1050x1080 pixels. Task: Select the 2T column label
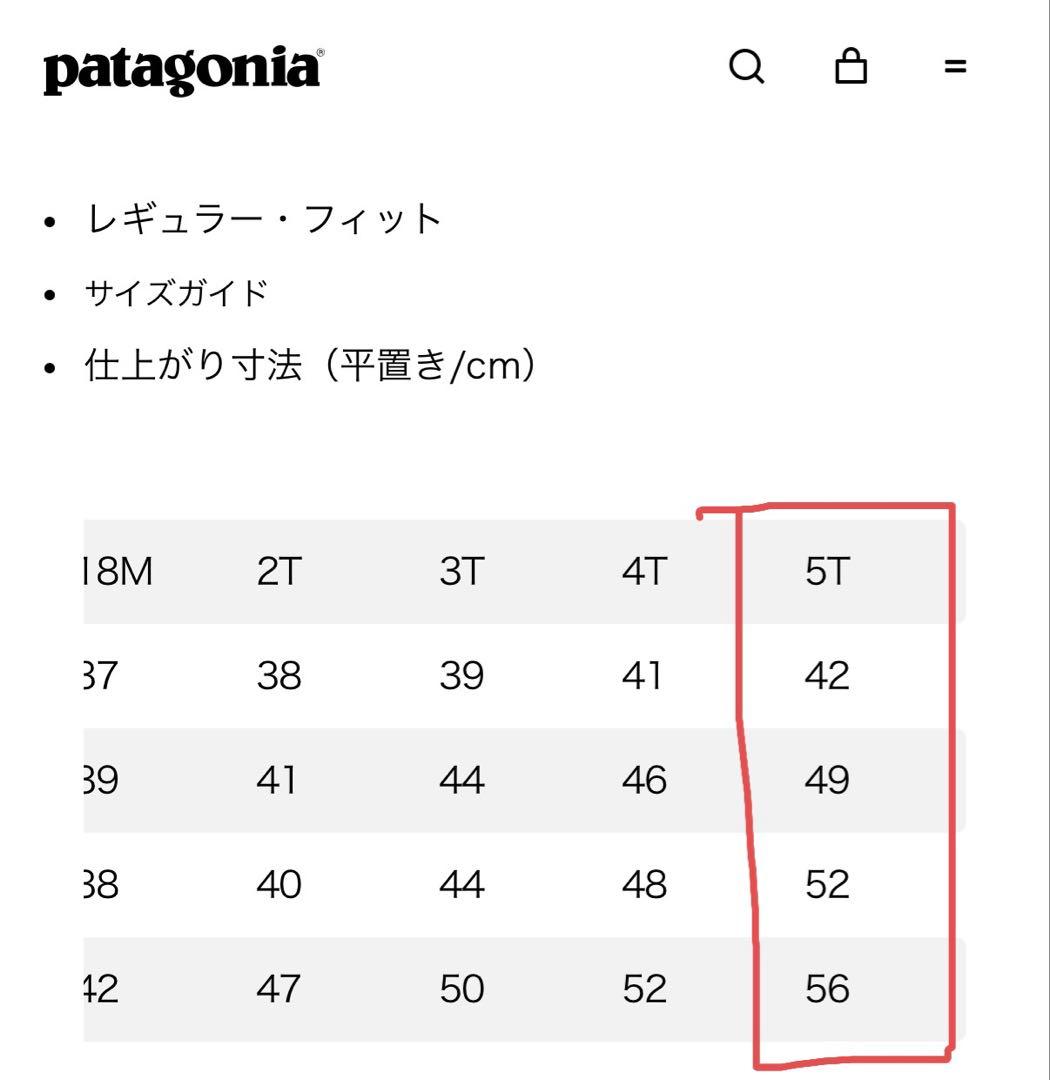[277, 570]
